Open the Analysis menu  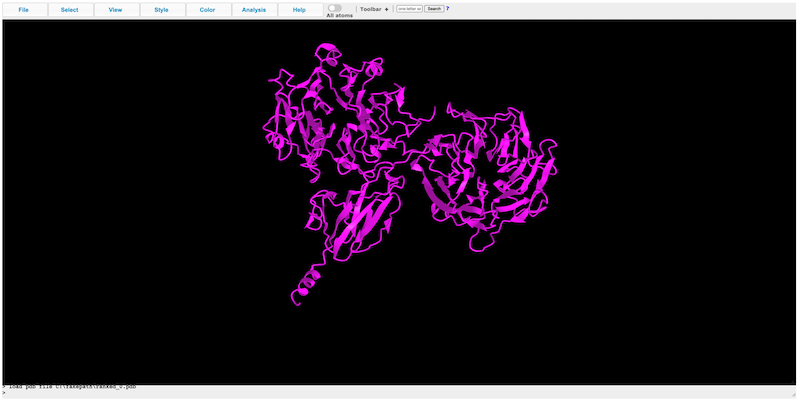pos(255,10)
